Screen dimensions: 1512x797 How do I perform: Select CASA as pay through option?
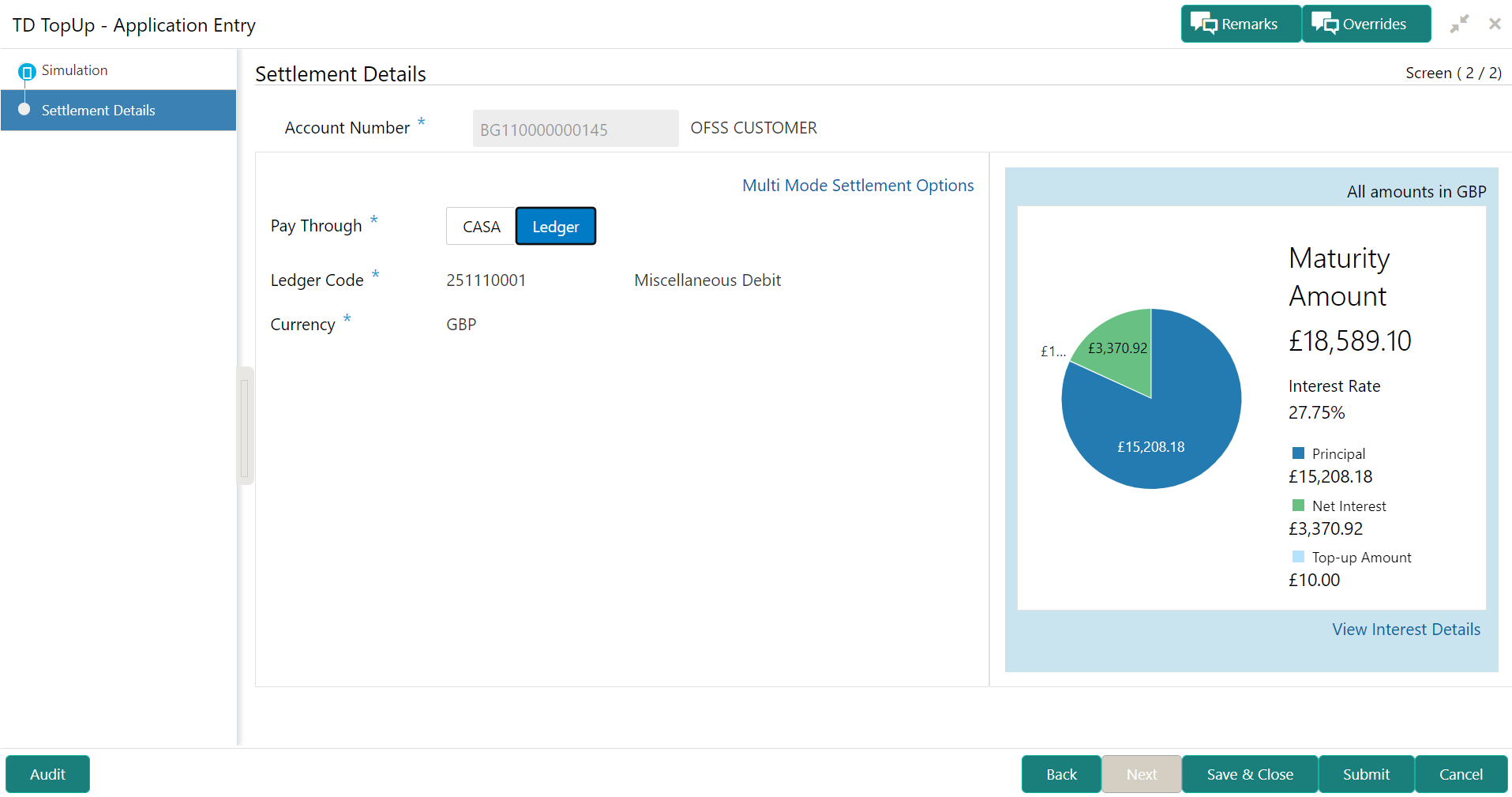(x=481, y=227)
